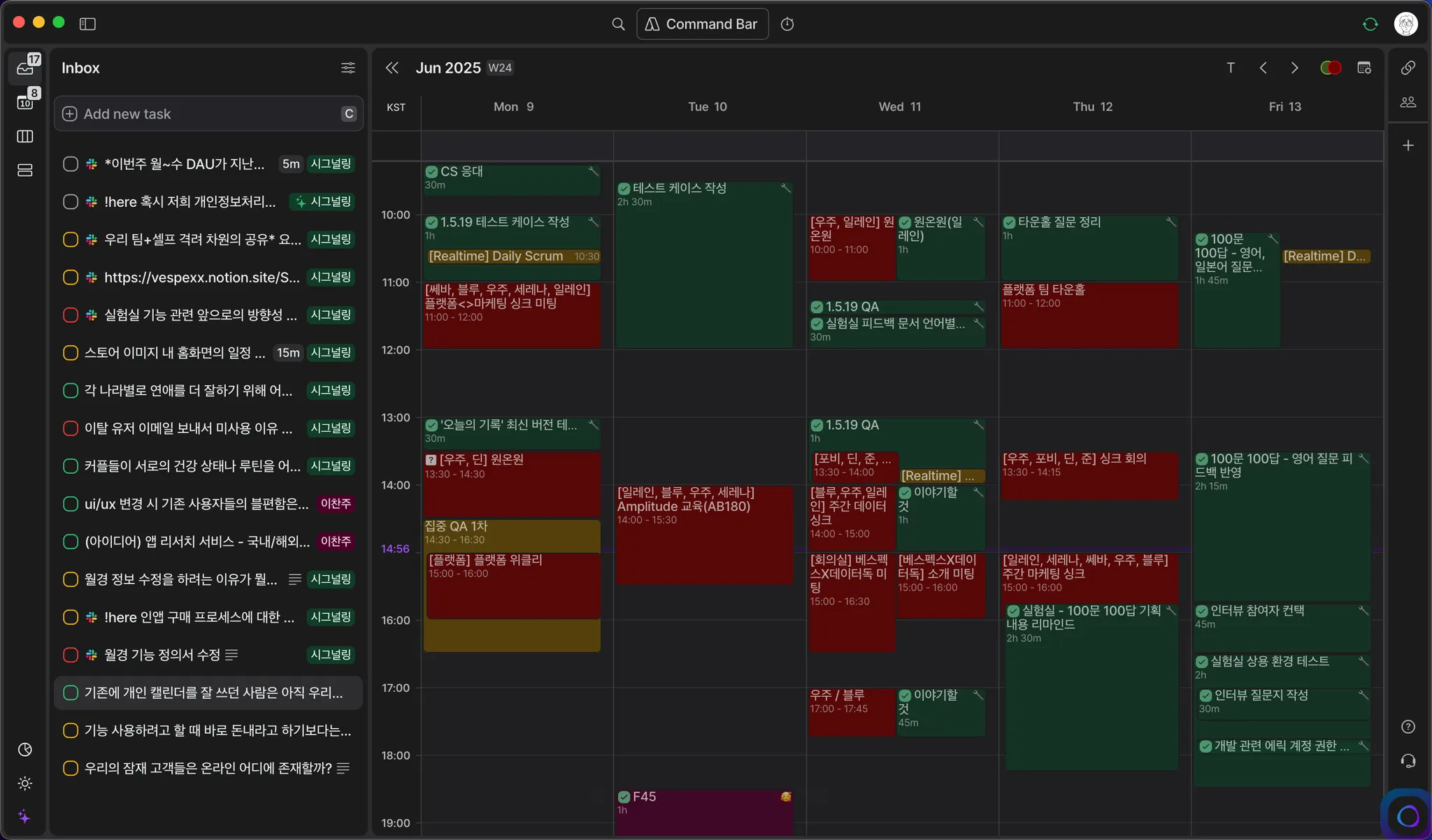This screenshot has height=840, width=1432.
Task: Go to next week chevron
Action: 1294,68
